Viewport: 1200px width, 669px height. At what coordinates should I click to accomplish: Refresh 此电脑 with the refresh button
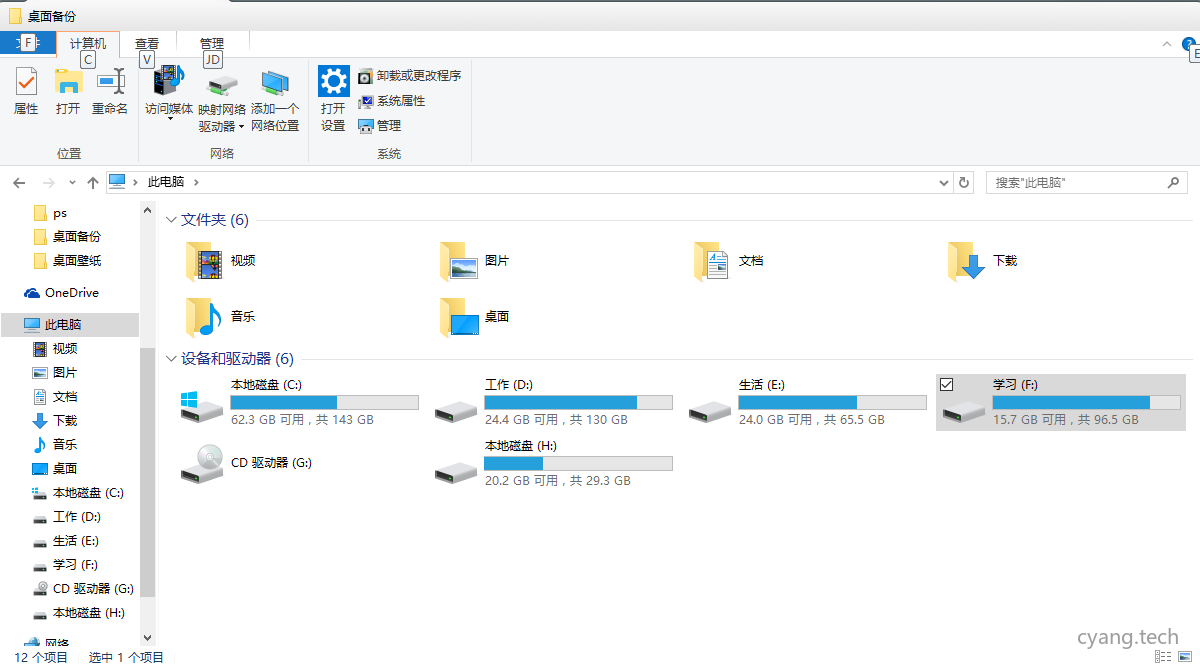962,182
